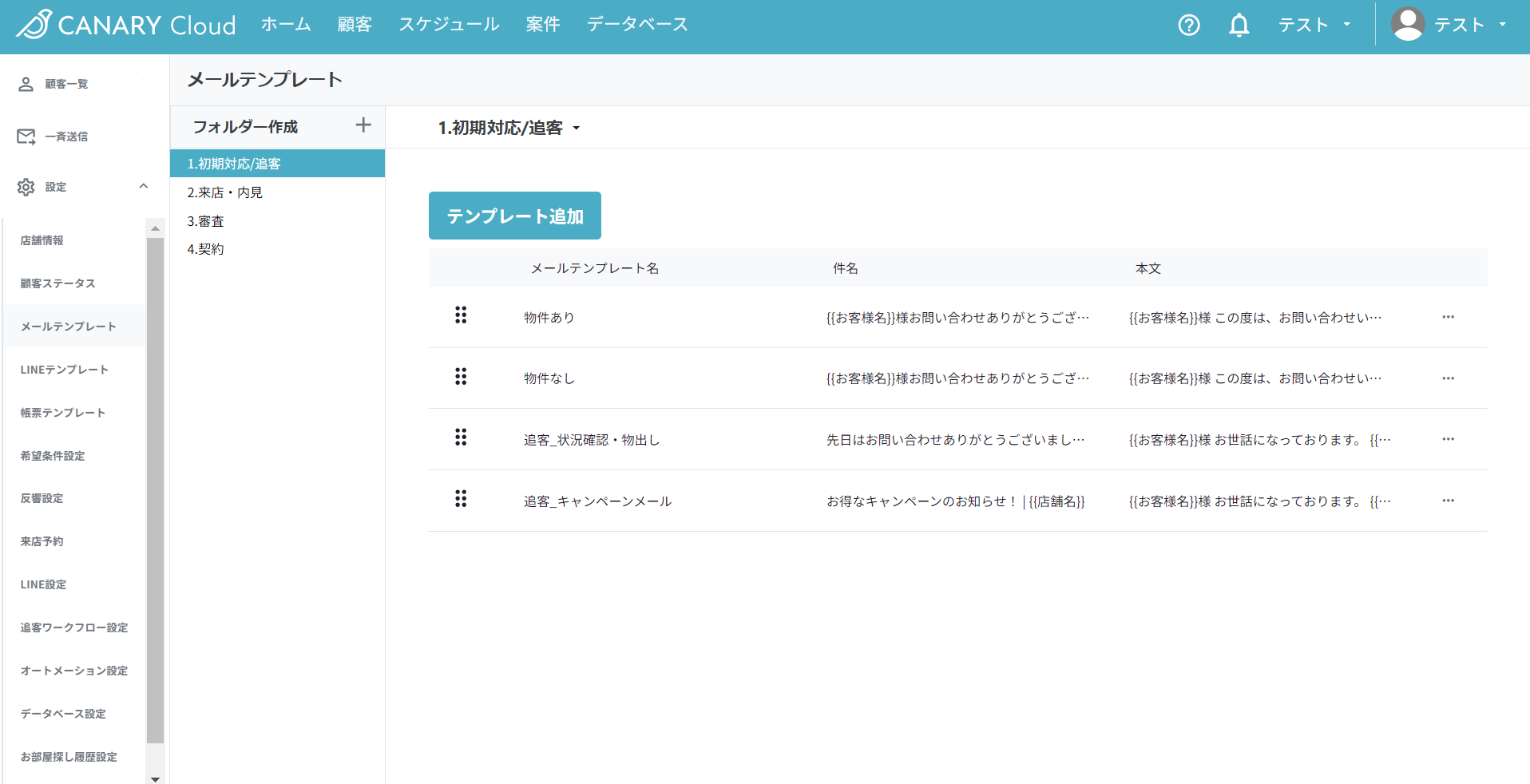Image resolution: width=1530 pixels, height=784 pixels.
Task: Click the user avatar icon
Action: click(x=1408, y=25)
